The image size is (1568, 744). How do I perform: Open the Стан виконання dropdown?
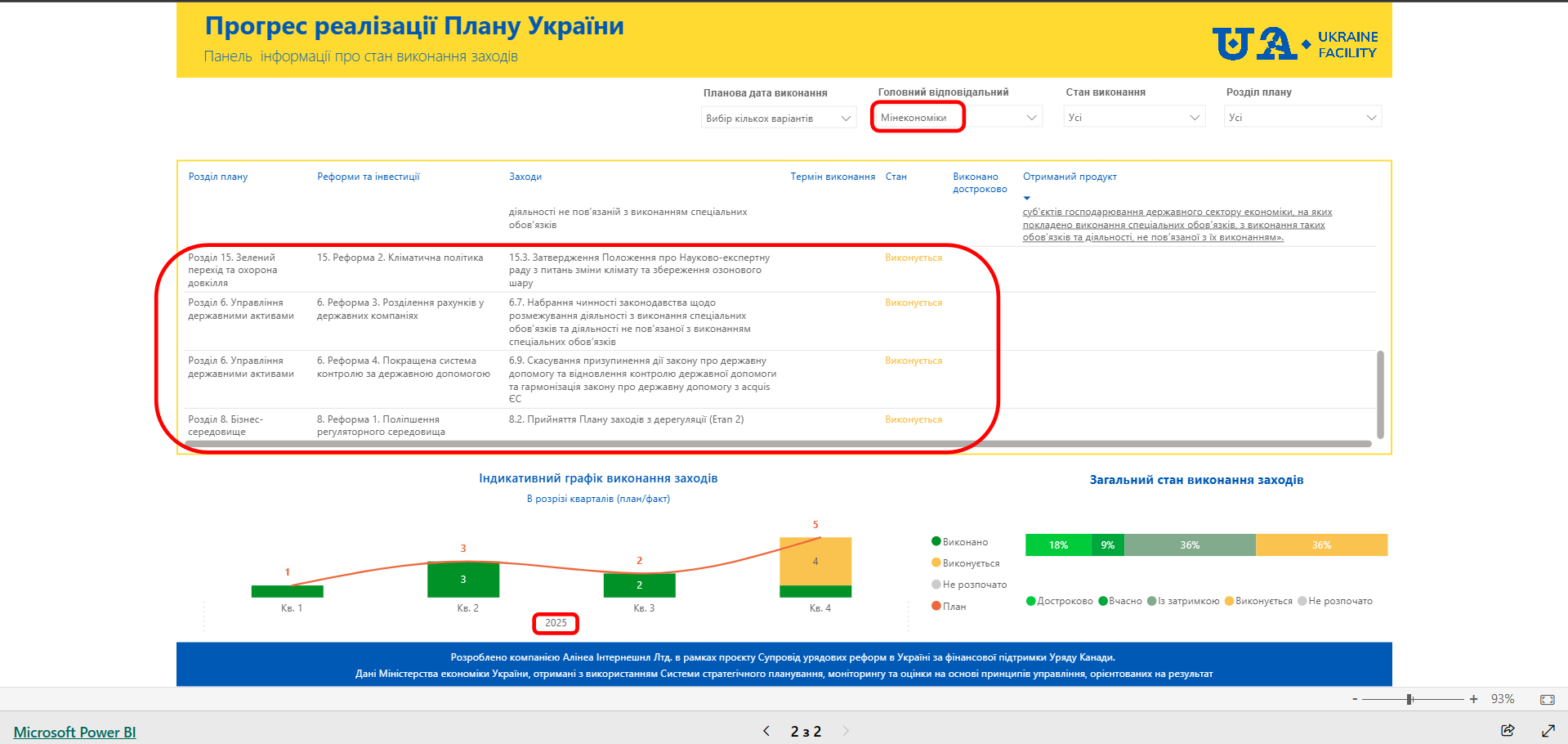(1135, 118)
